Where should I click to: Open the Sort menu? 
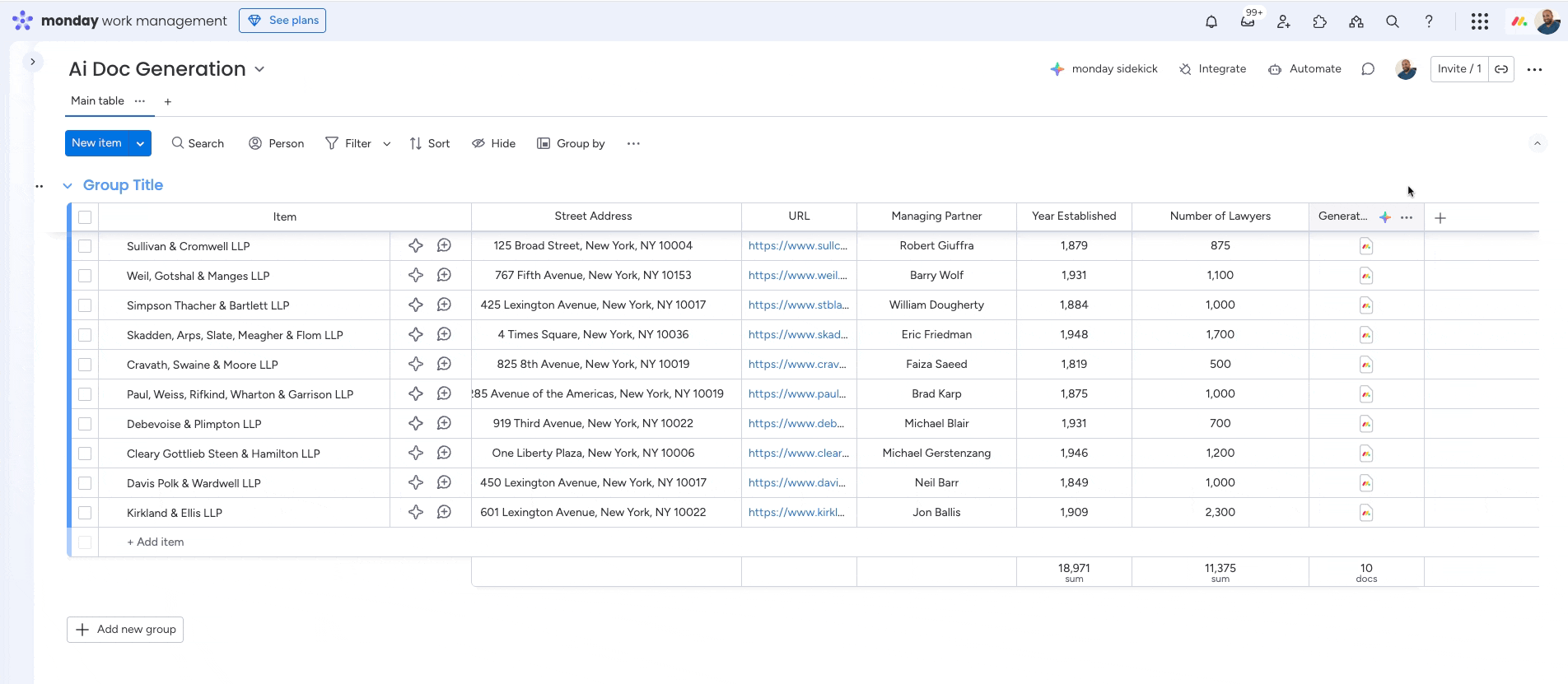coord(430,143)
